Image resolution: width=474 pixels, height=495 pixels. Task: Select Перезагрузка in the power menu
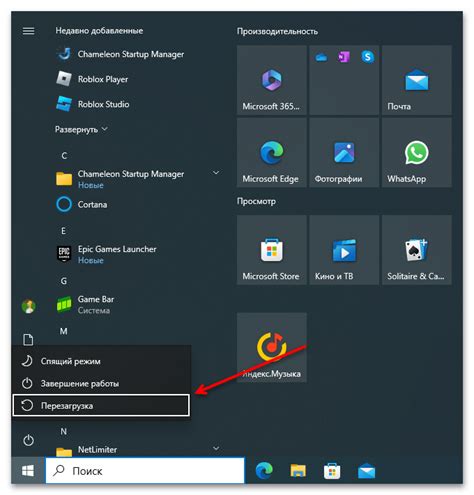(101, 405)
